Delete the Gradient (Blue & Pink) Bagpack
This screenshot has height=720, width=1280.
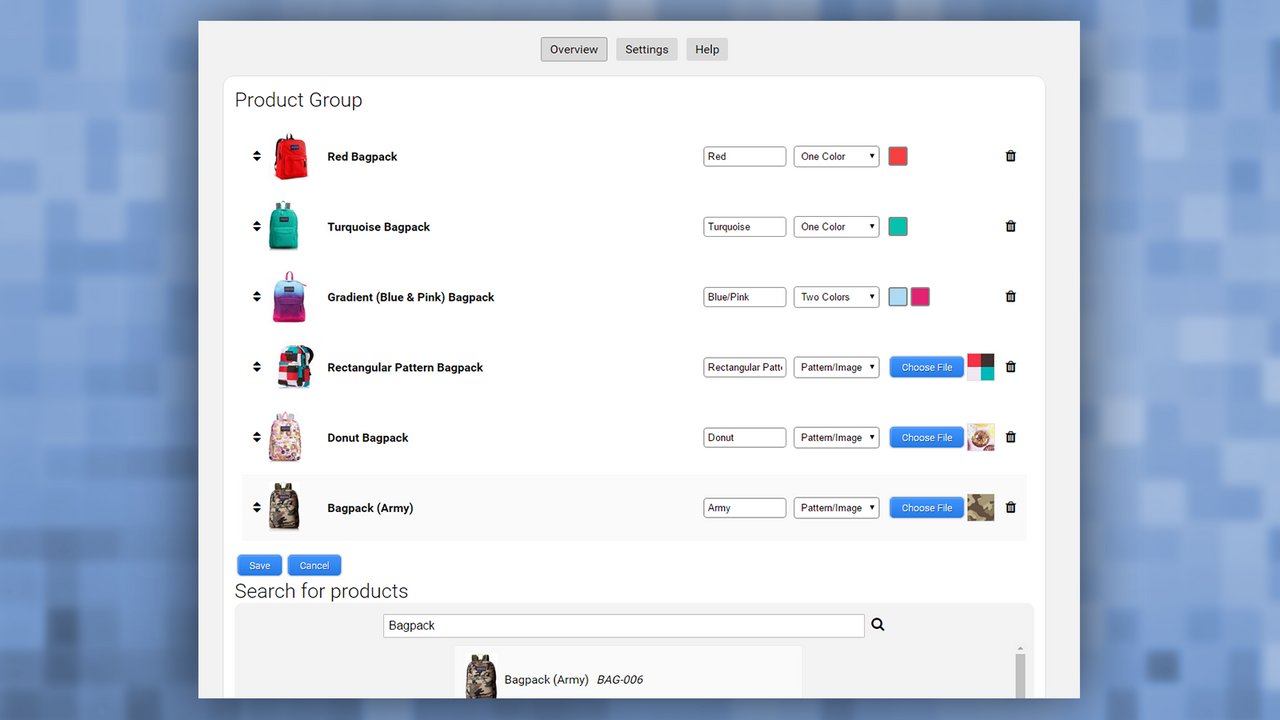tap(1010, 296)
